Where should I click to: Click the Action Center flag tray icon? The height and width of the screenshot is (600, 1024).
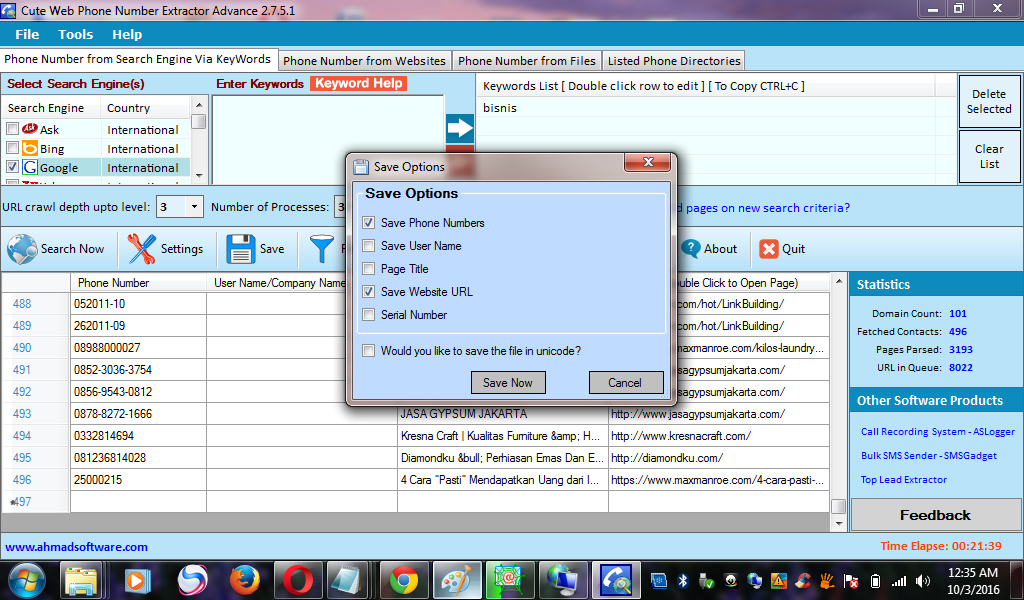point(851,580)
